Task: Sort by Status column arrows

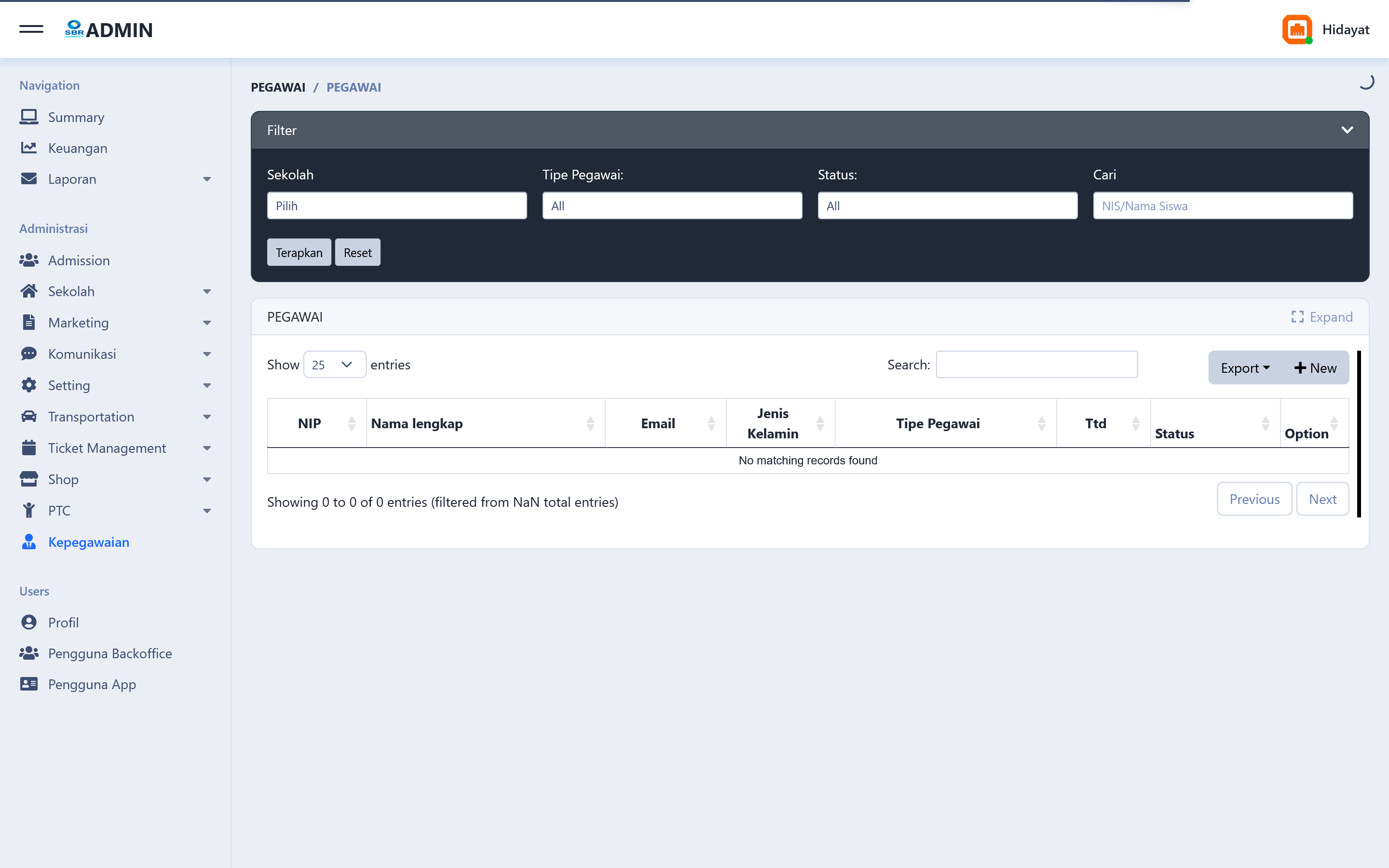Action: 1266,424
